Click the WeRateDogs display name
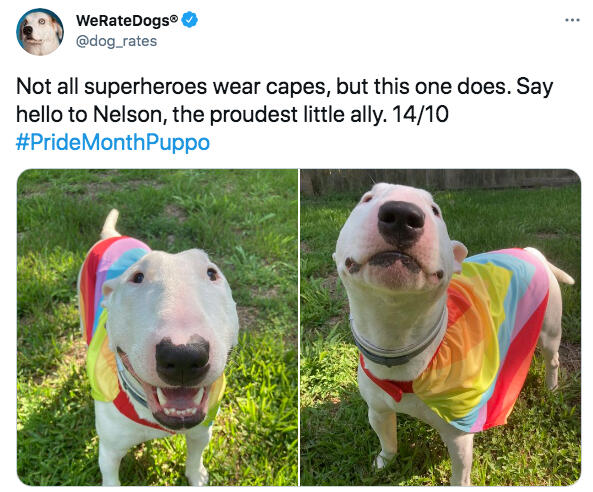 (123, 20)
